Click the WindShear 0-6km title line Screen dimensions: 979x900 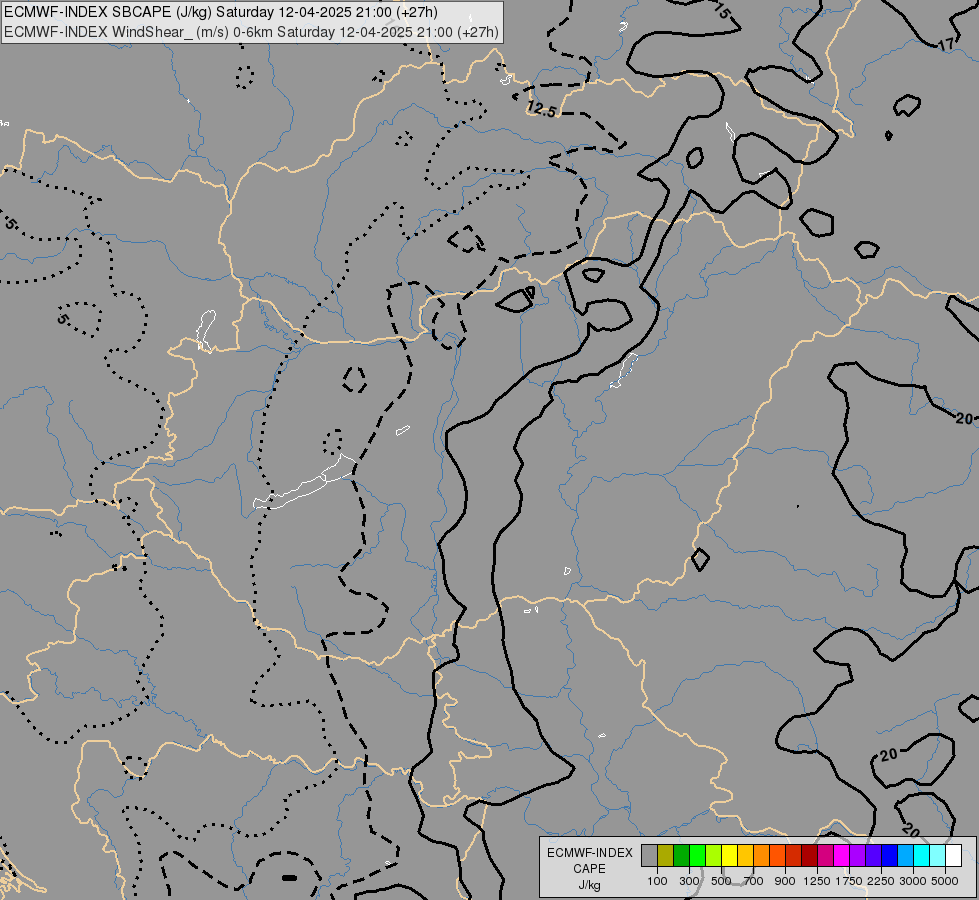pos(251,31)
